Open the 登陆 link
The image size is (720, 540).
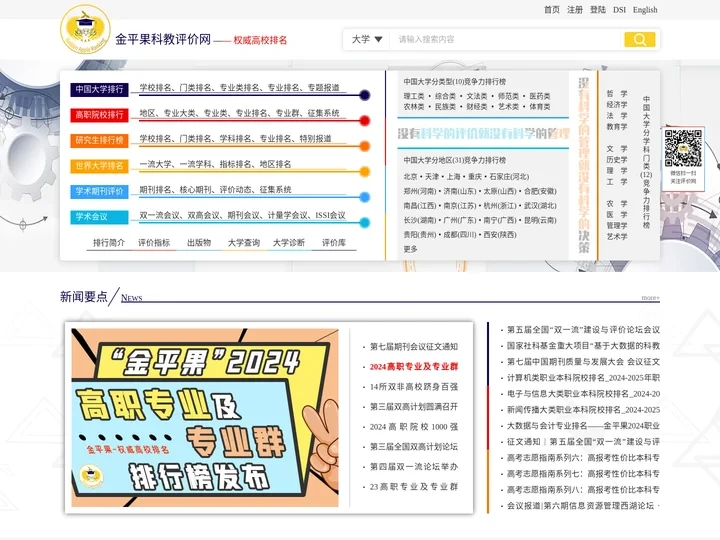click(597, 10)
